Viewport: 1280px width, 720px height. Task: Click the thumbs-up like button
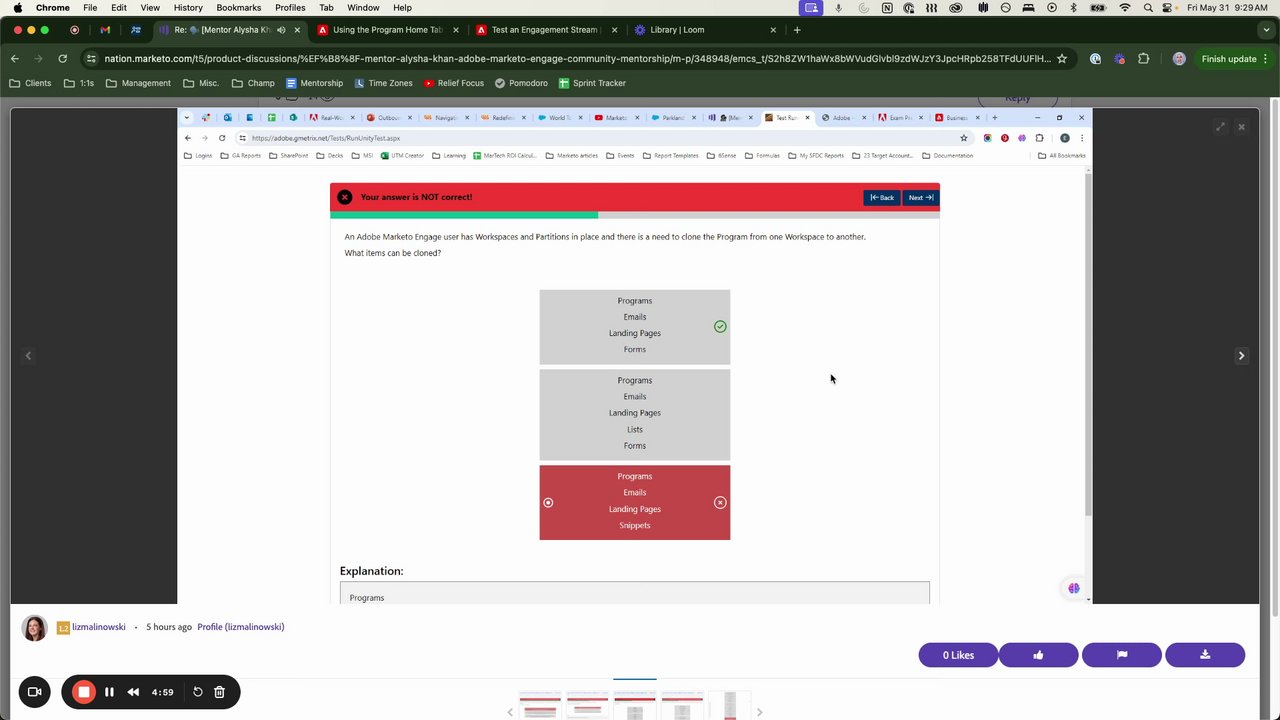1038,655
